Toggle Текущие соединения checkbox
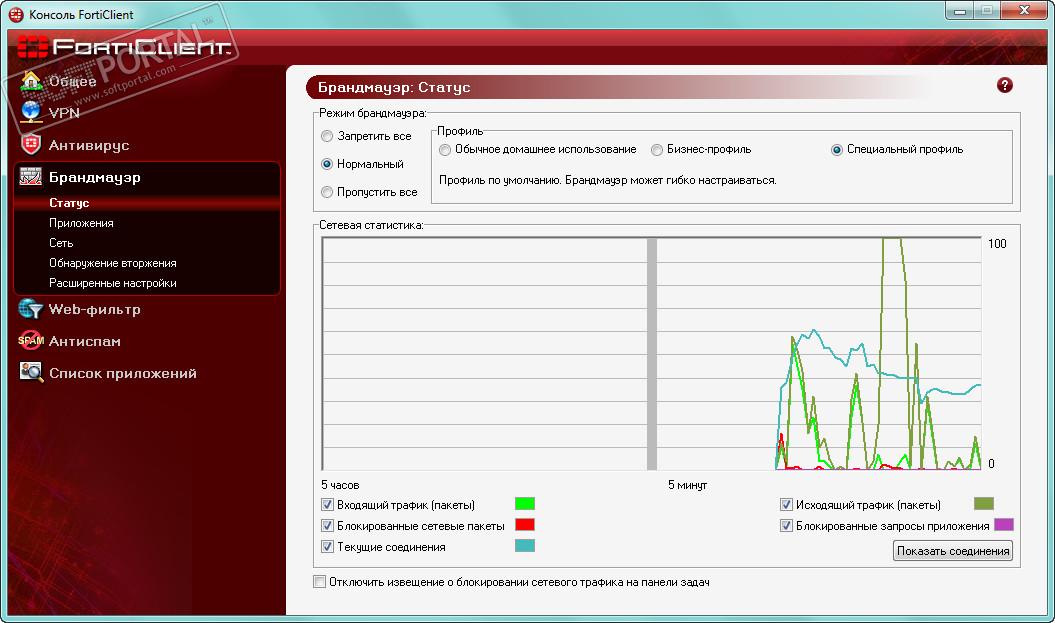 pos(327,546)
